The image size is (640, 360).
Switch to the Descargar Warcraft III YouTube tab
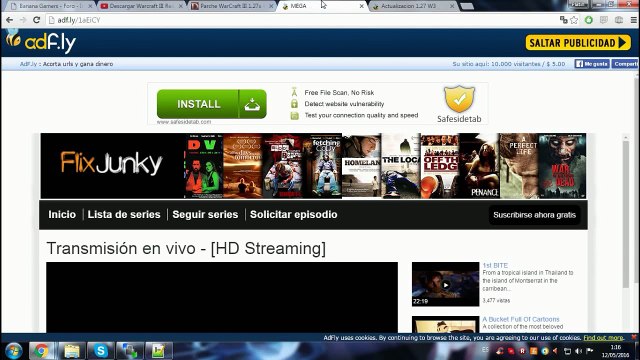coord(140,6)
